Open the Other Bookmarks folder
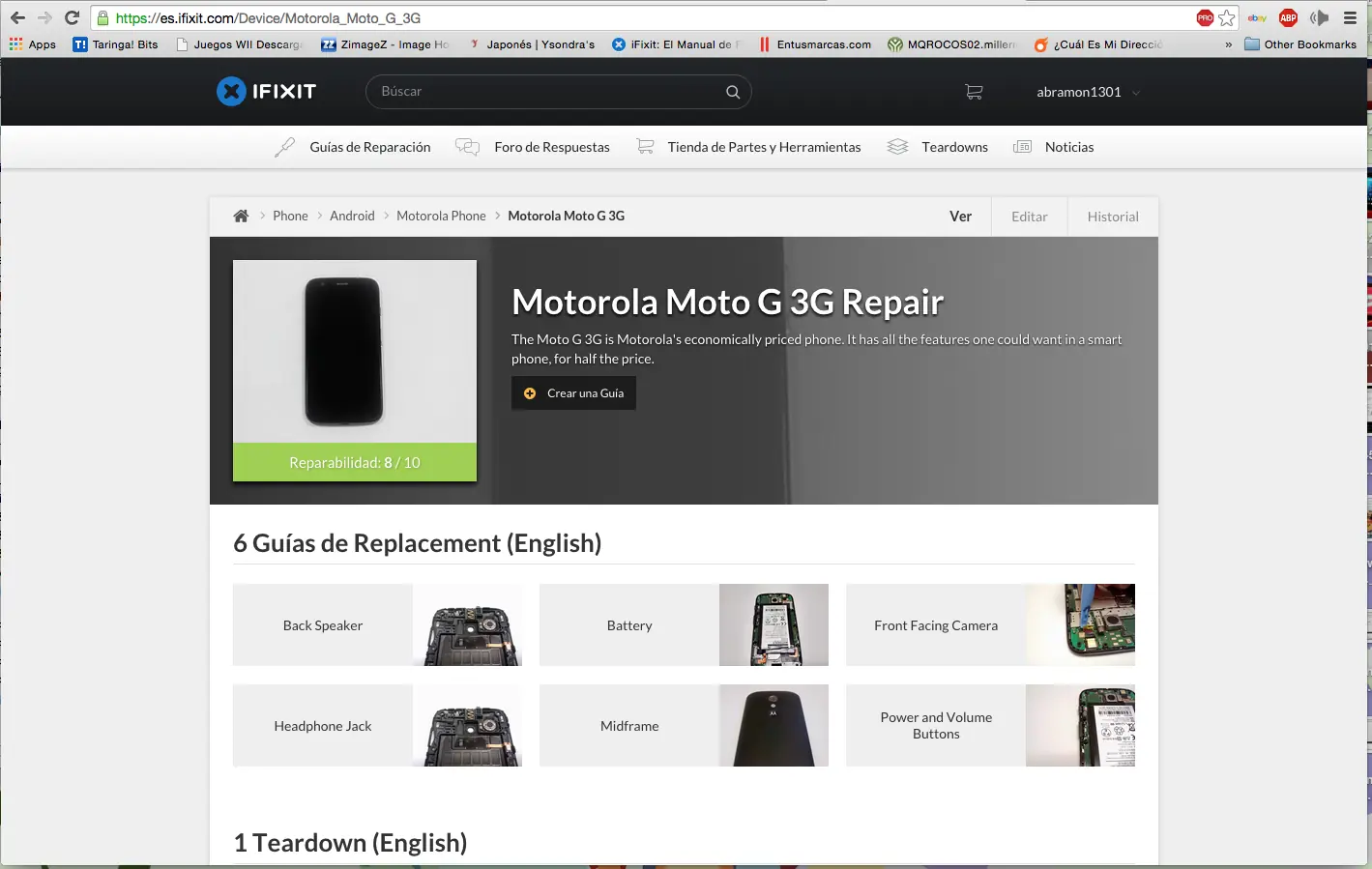 point(1300,44)
